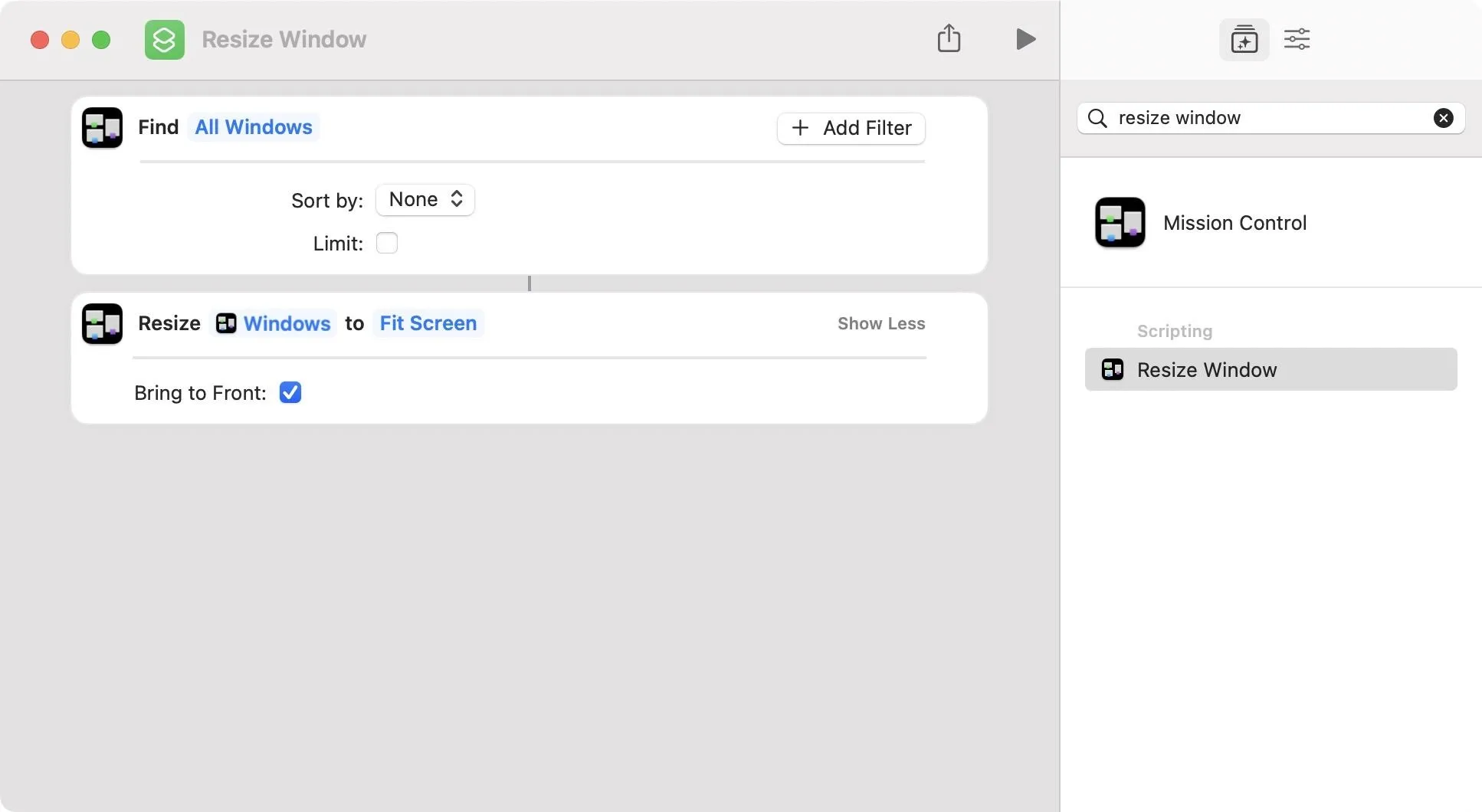
Task: Click the Shortcuts app icon in title bar
Action: 164,39
